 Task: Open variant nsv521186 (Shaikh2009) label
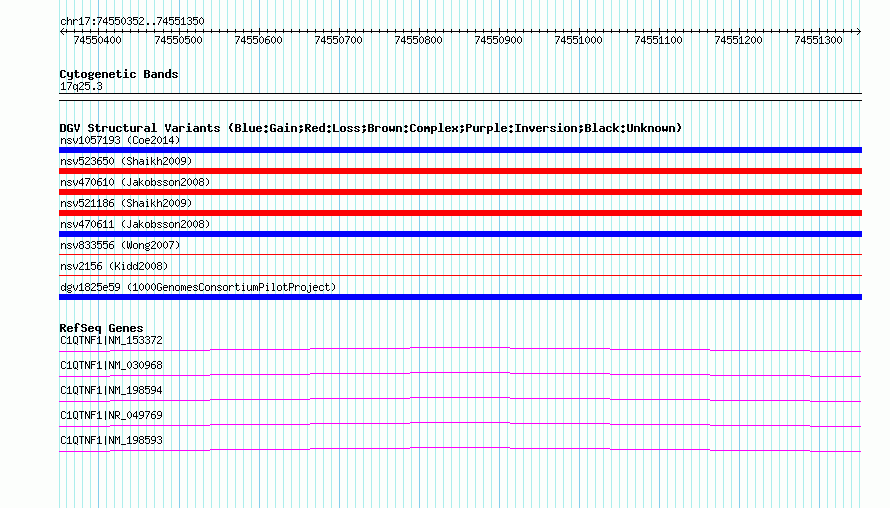pyautogui.click(x=126, y=203)
